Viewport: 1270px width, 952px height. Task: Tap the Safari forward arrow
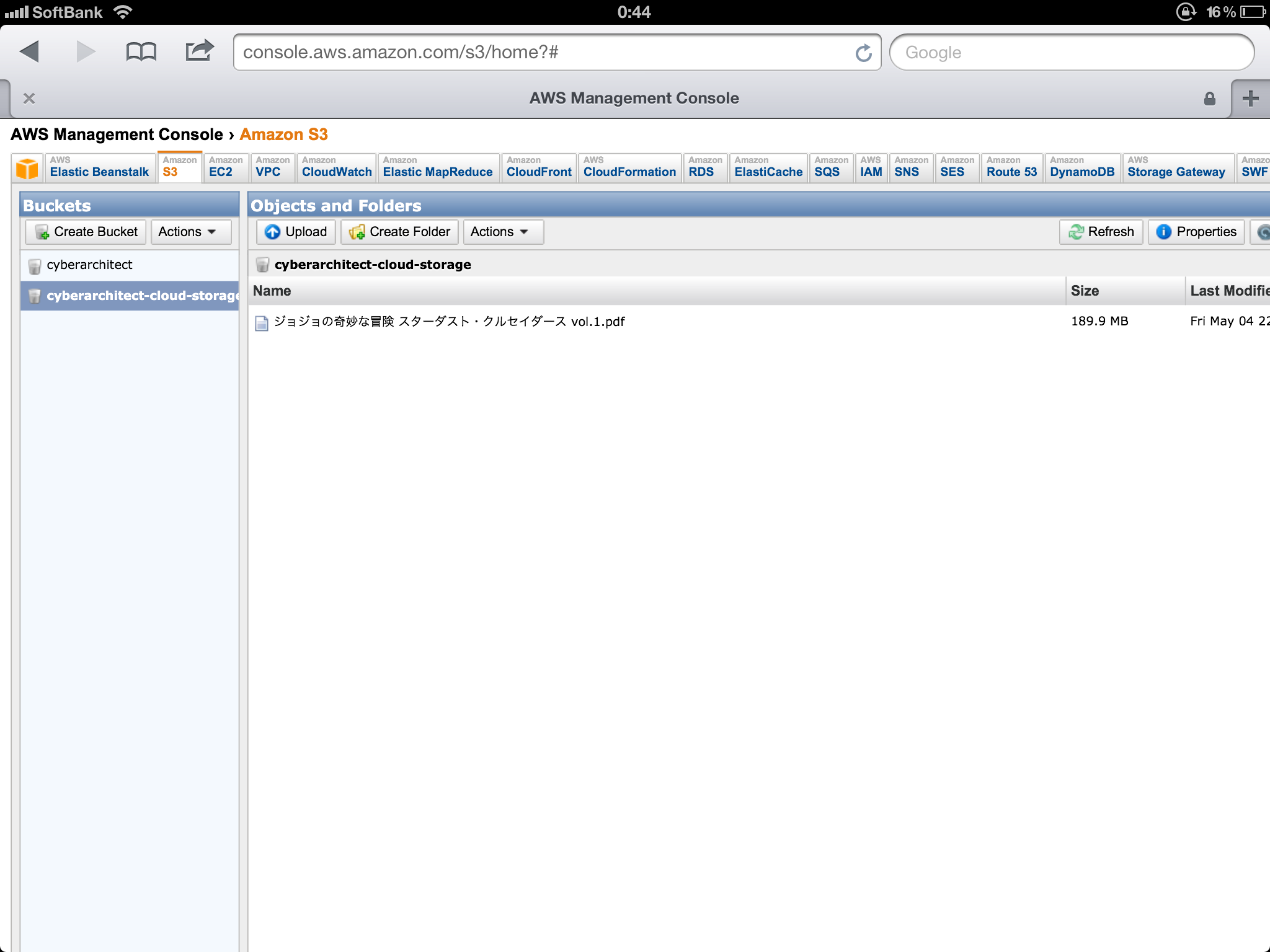[86, 51]
